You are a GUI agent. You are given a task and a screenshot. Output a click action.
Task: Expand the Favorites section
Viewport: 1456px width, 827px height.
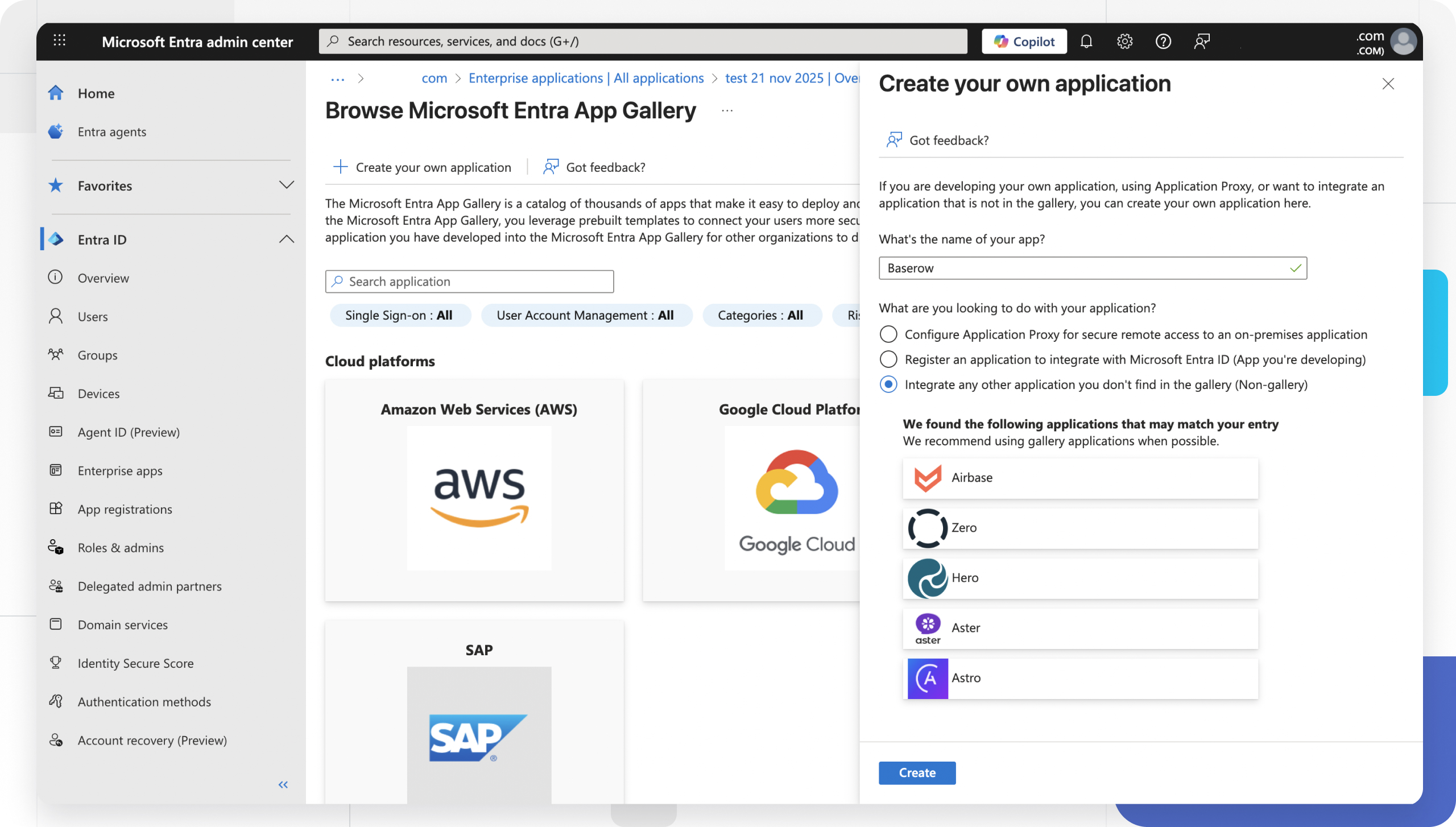point(287,185)
